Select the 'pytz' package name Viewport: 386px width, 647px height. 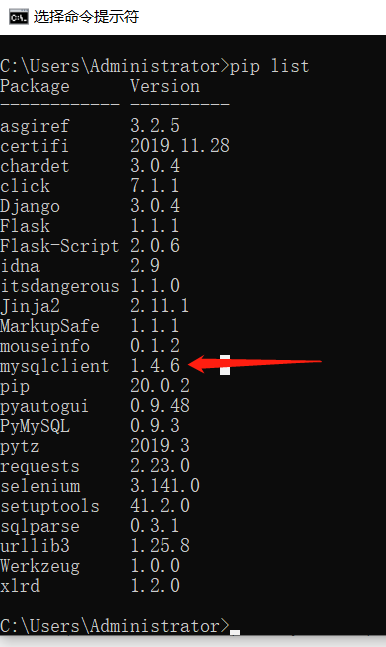(20, 447)
